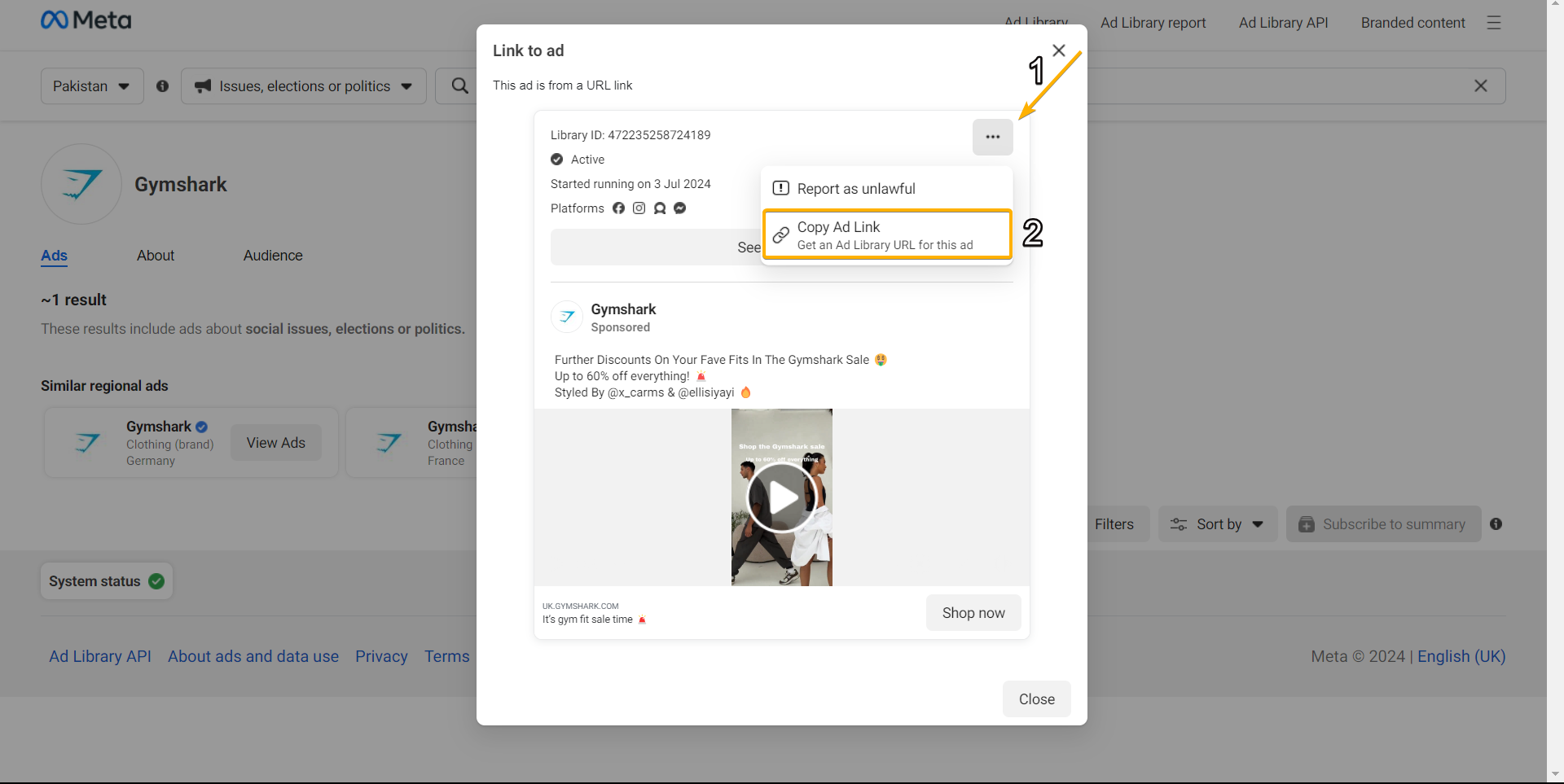The image size is (1564, 784).
Task: Open the hamburger menu in the header
Action: [x=1493, y=23]
